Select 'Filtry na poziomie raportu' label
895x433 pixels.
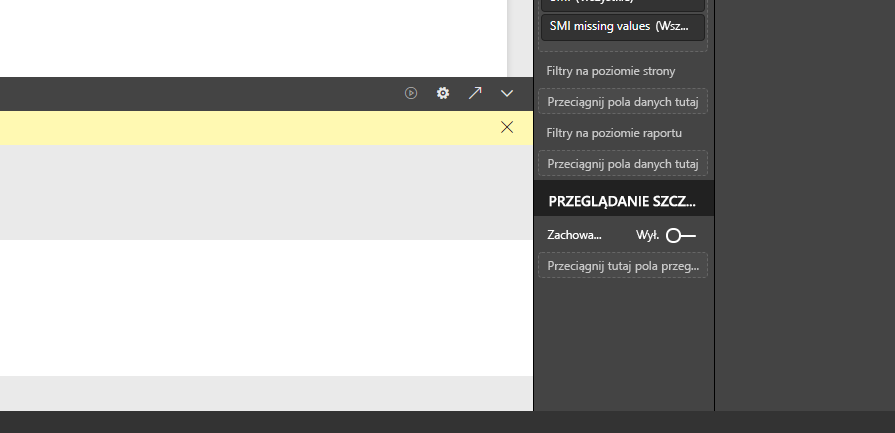[x=614, y=133]
